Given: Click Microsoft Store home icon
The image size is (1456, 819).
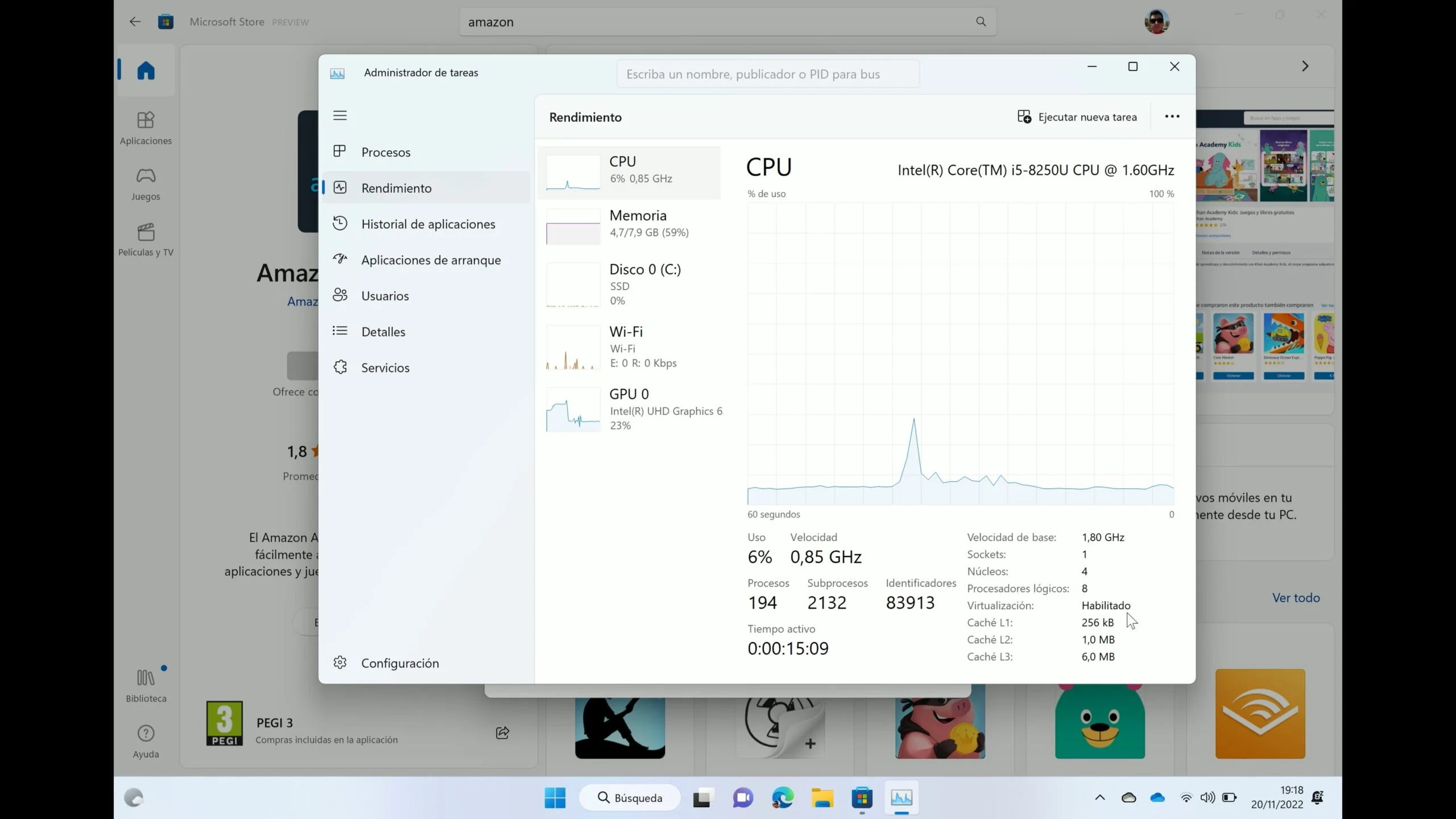Looking at the screenshot, I should [x=146, y=71].
